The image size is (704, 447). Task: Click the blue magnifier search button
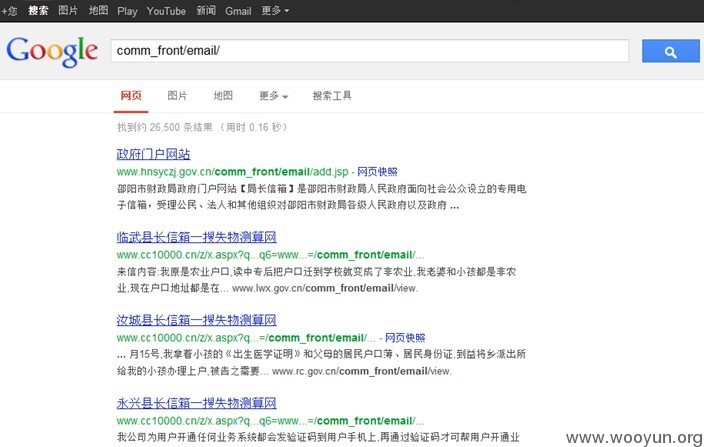coord(670,51)
